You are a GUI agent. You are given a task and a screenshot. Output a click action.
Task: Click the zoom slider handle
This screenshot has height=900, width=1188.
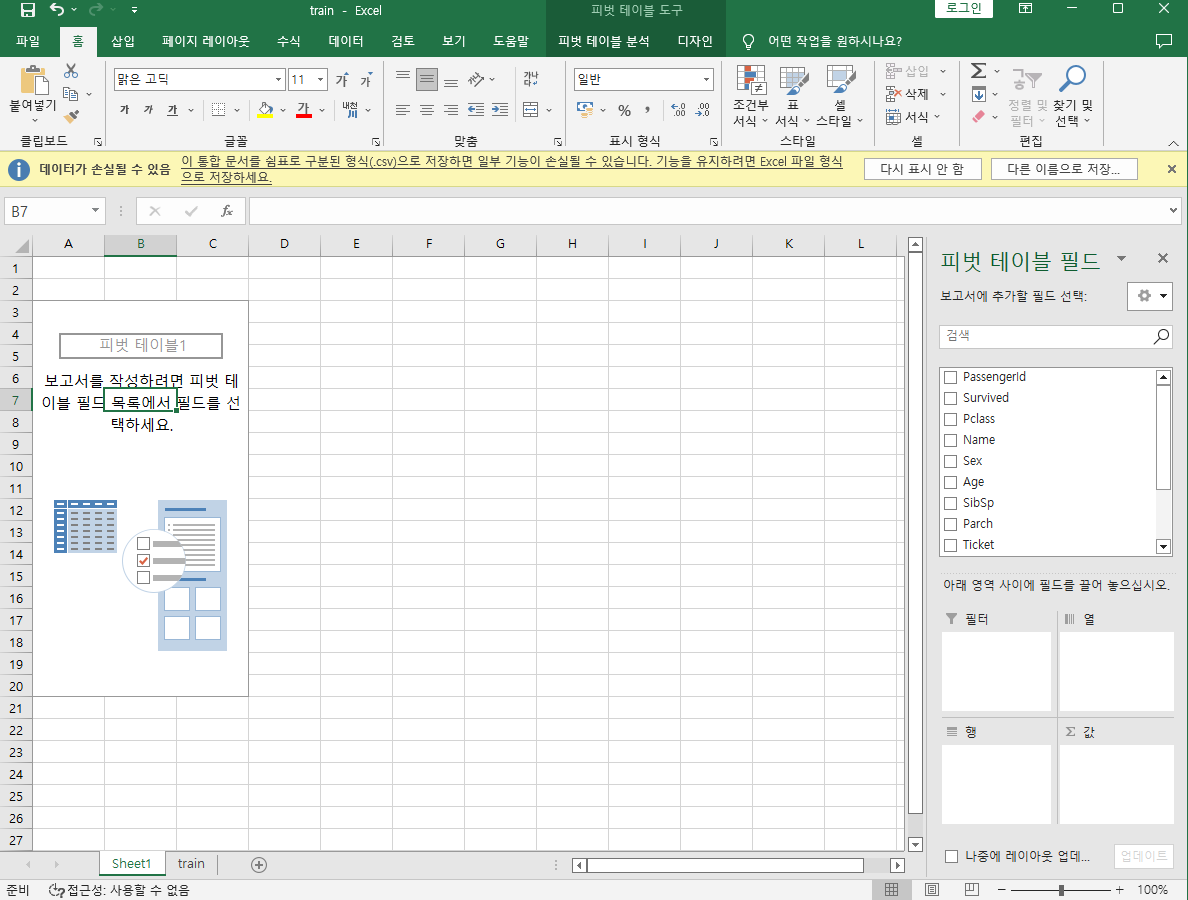coord(1061,889)
